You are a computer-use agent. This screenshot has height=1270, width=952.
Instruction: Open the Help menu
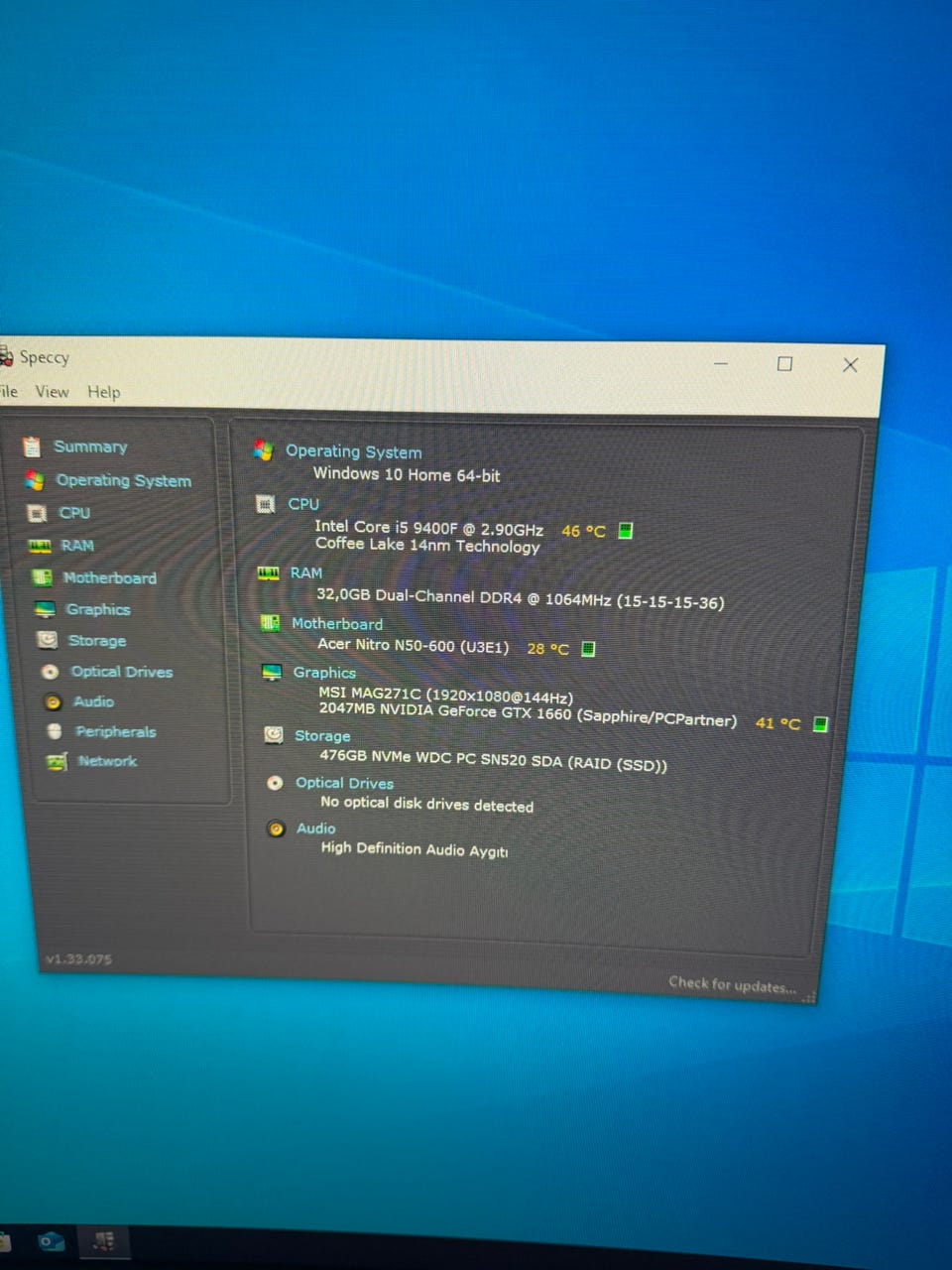pyautogui.click(x=103, y=392)
